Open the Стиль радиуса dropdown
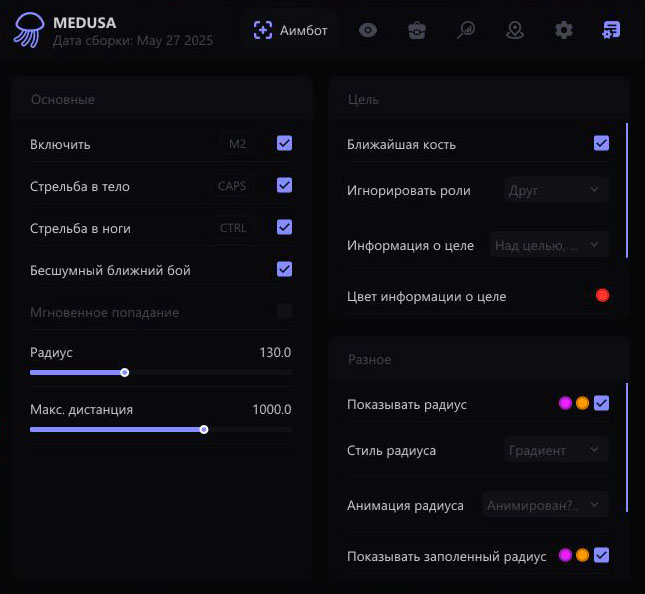The width and height of the screenshot is (645, 594). (555, 450)
